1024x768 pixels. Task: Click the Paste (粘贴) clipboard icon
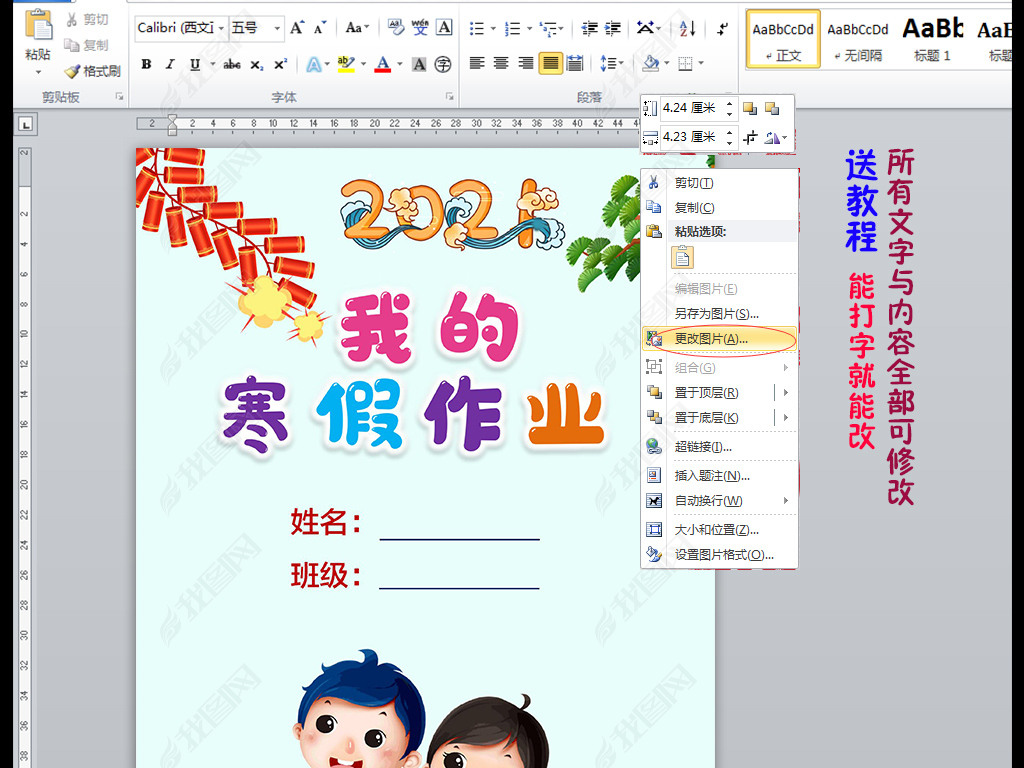click(x=38, y=26)
